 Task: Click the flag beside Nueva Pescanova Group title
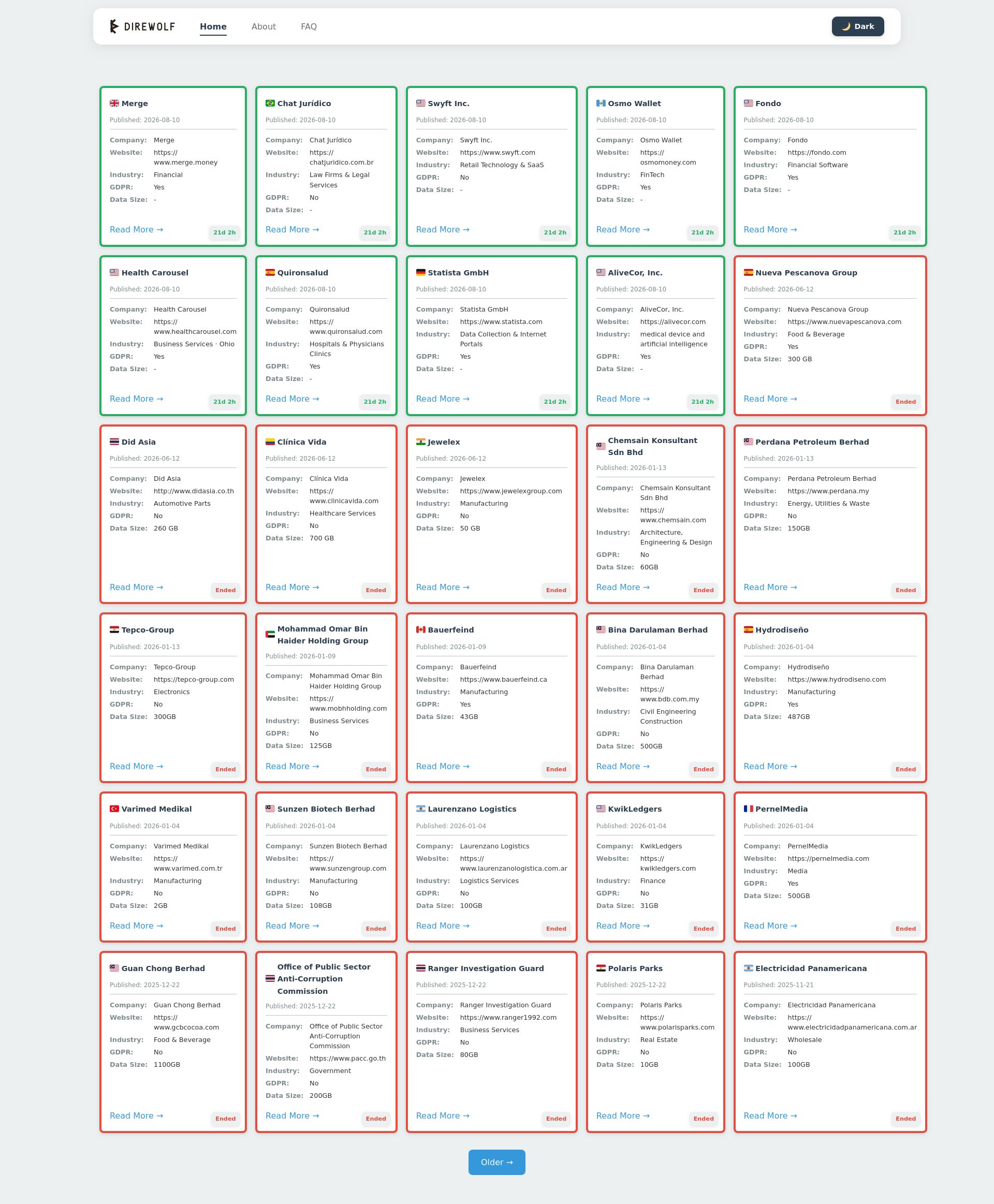(x=749, y=272)
